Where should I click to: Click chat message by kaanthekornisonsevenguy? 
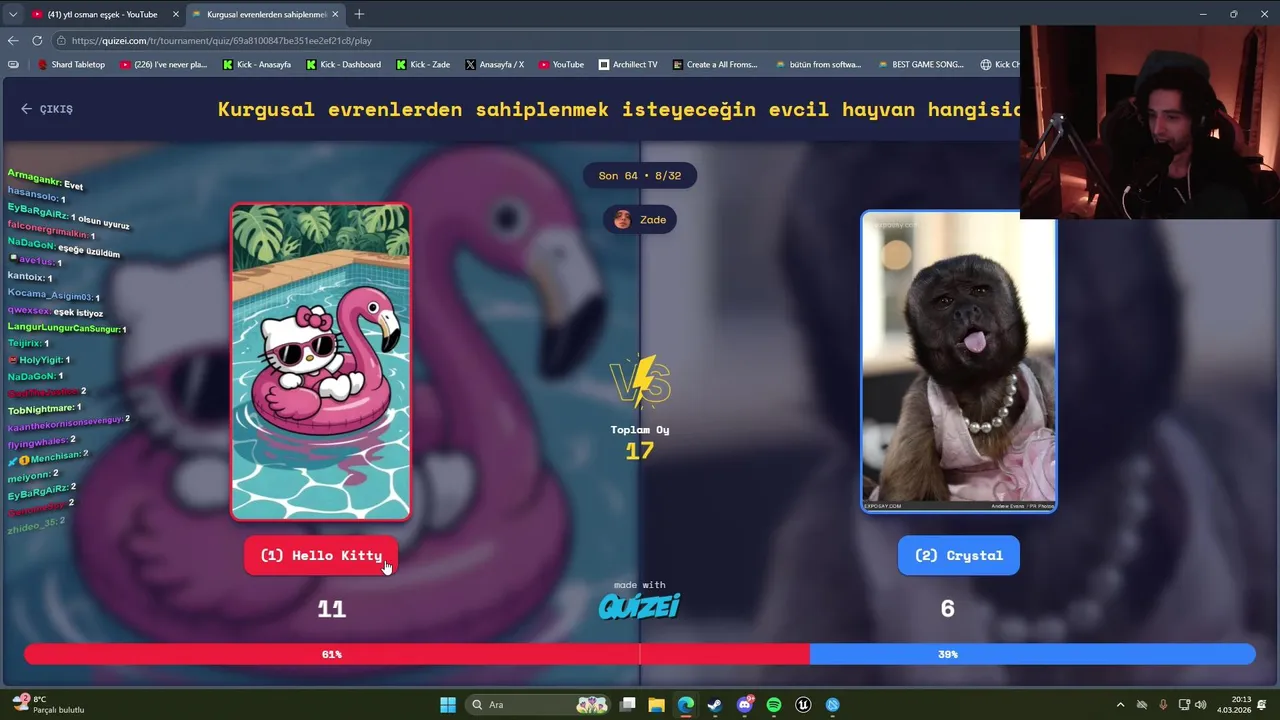70,423
